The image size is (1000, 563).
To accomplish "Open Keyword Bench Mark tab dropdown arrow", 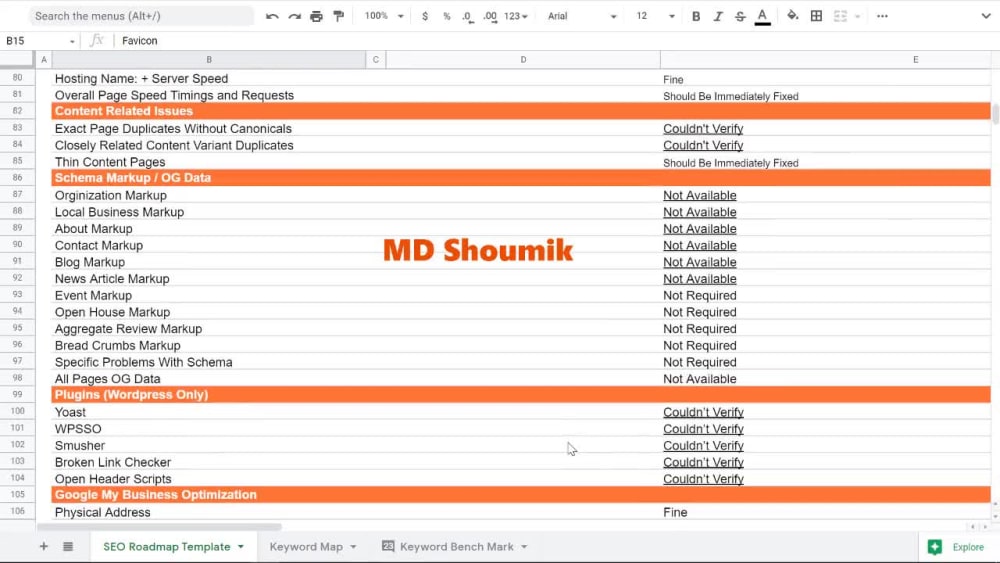I will (x=524, y=547).
